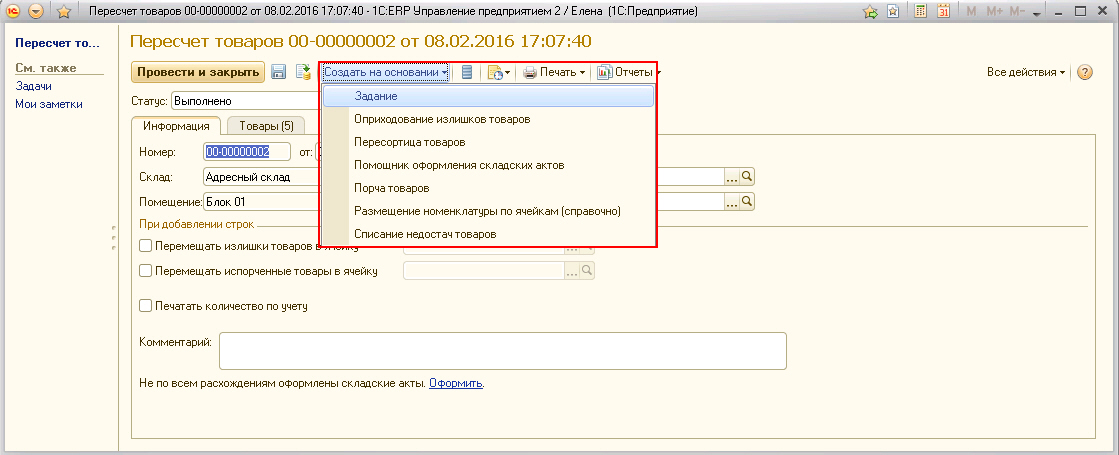
Task: Click the magnifier of the испорченные товары cell field
Action: pyautogui.click(x=587, y=271)
